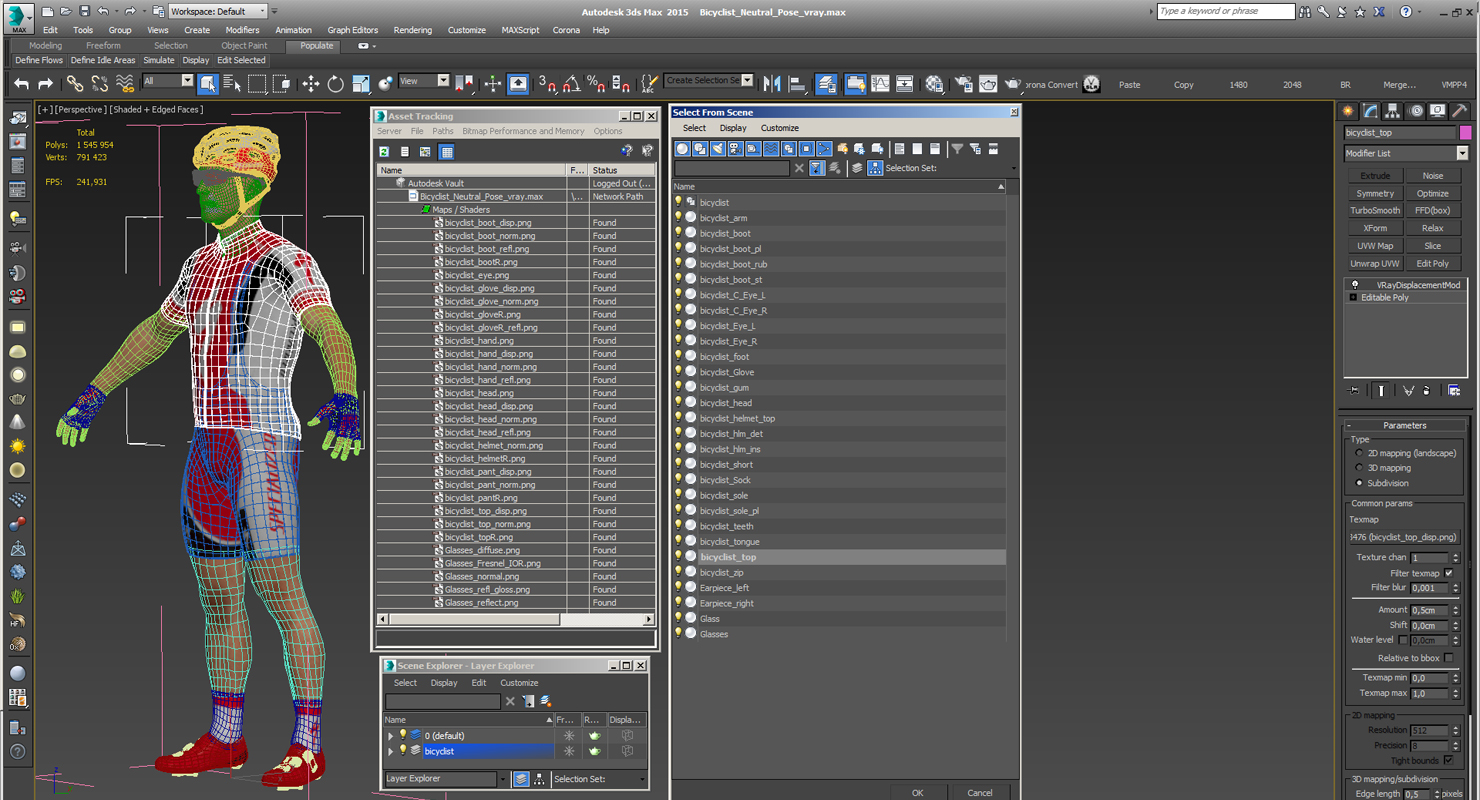Select 2D mapping (landscape) radio

(x=1358, y=453)
